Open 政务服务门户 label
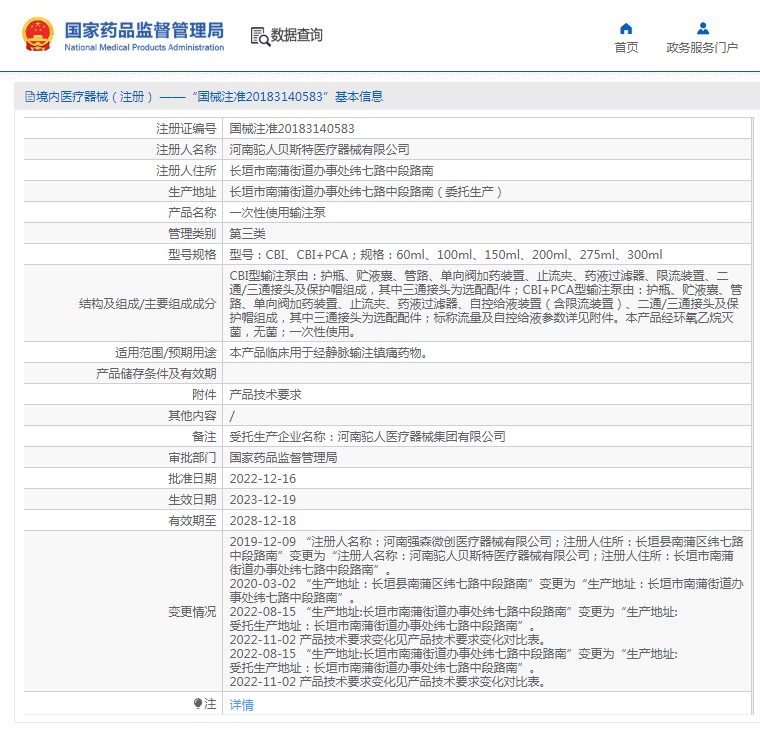The height and width of the screenshot is (737, 760). 702,47
